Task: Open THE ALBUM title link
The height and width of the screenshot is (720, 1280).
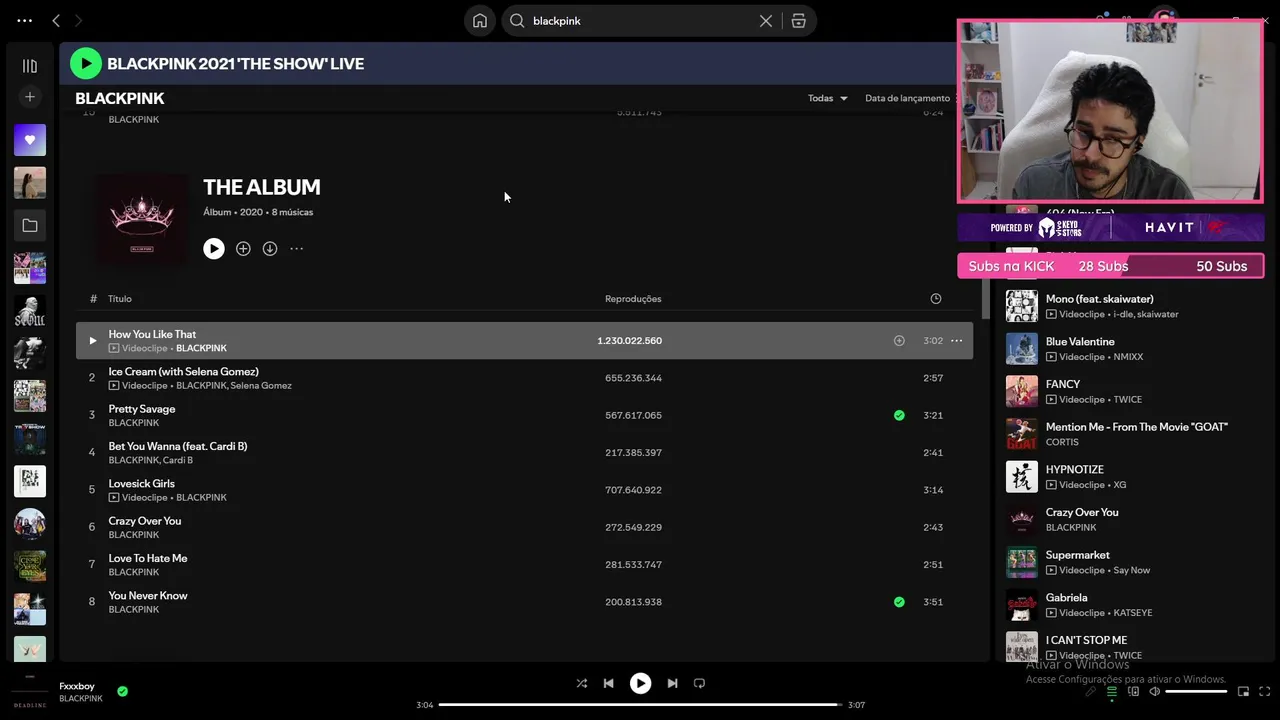Action: point(262,188)
